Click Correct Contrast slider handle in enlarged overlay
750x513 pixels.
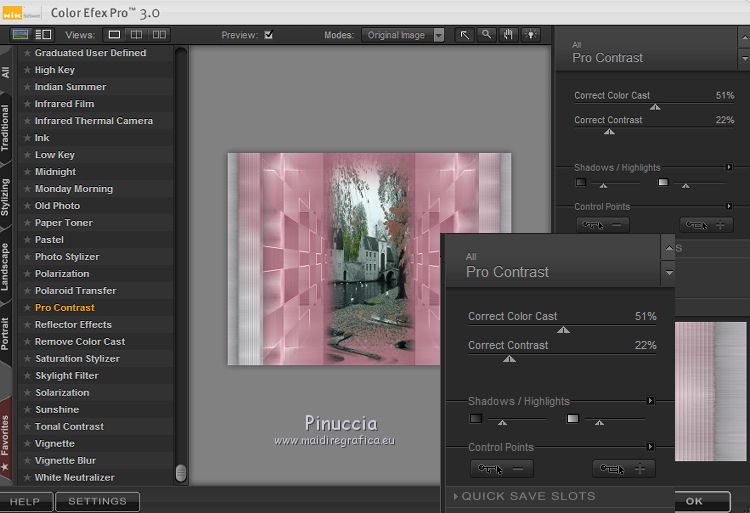(510, 358)
